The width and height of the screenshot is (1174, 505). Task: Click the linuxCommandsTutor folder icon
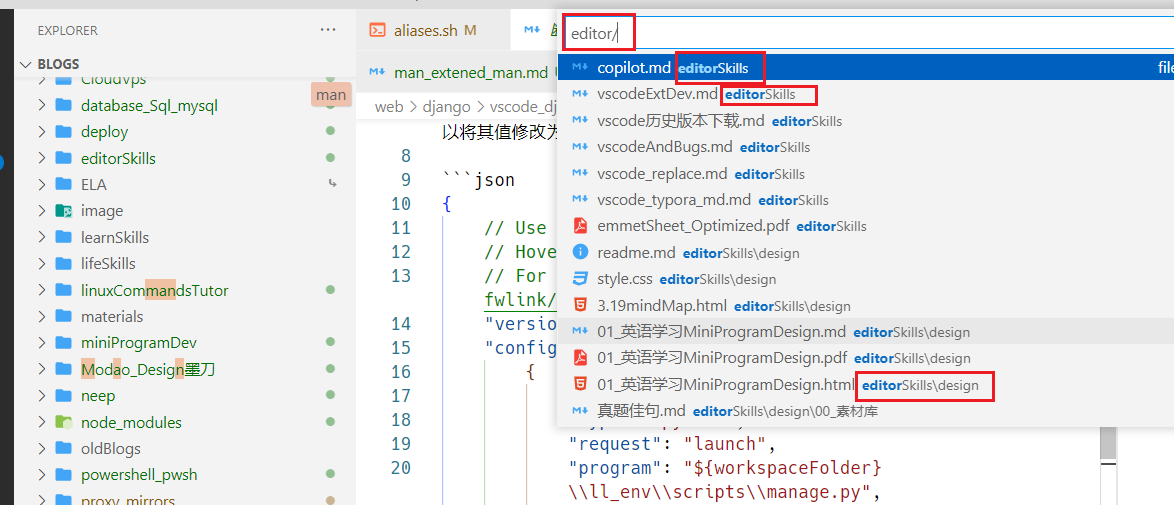click(x=63, y=290)
